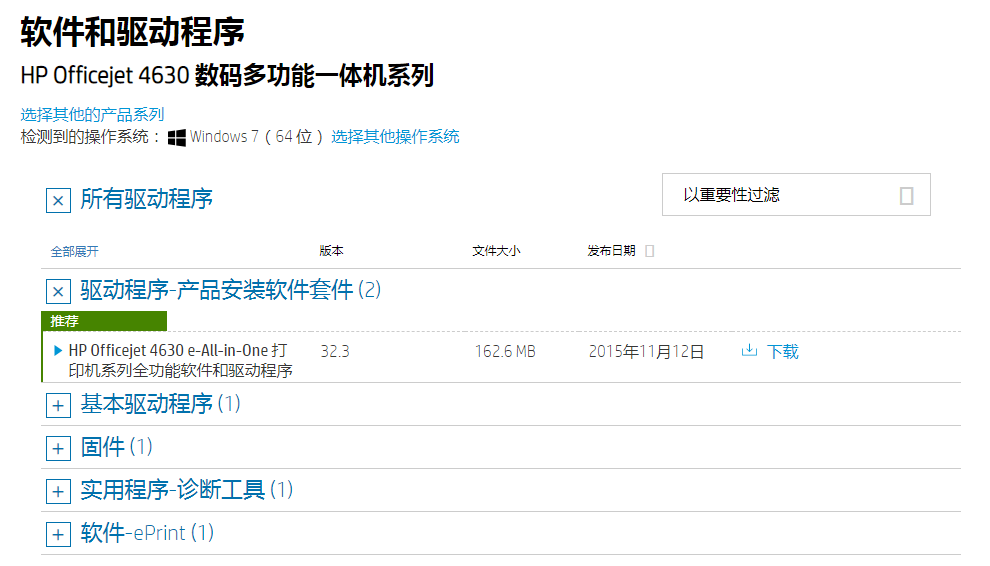Click 全部展开 to expand all
The width and height of the screenshot is (990, 566).
[x=75, y=251]
